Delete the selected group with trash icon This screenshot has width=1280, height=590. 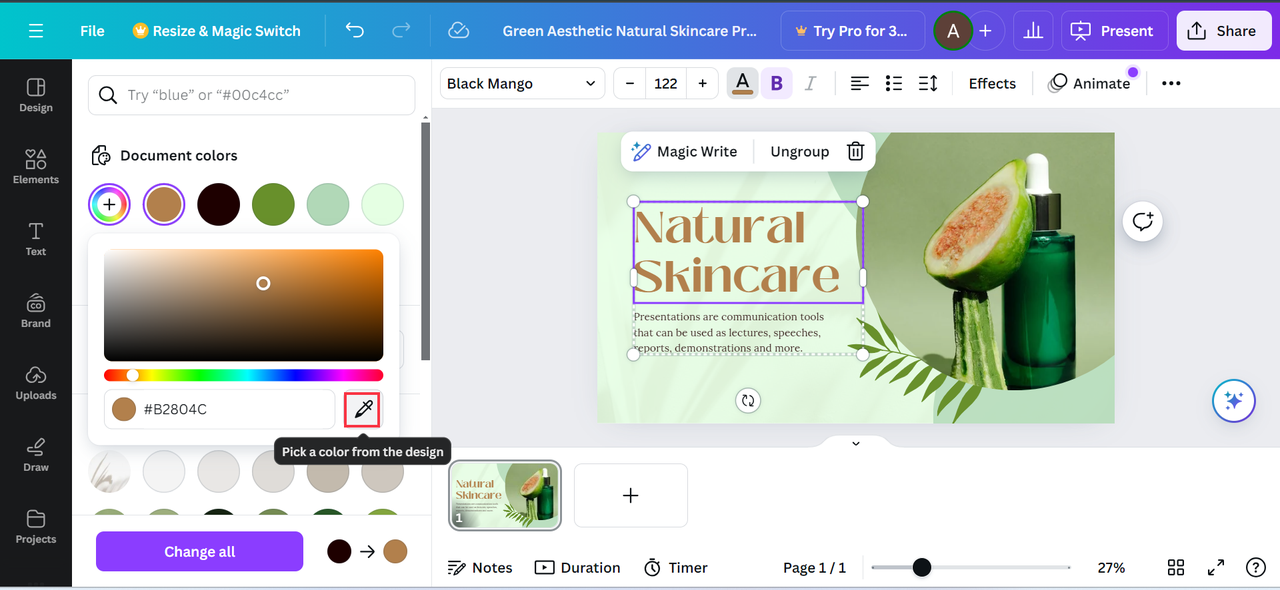click(x=855, y=151)
